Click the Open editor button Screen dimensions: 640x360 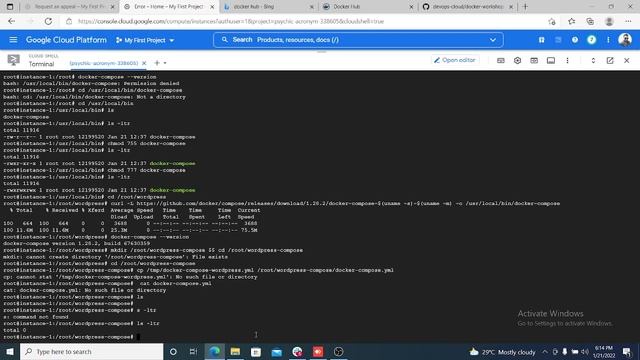tap(455, 60)
